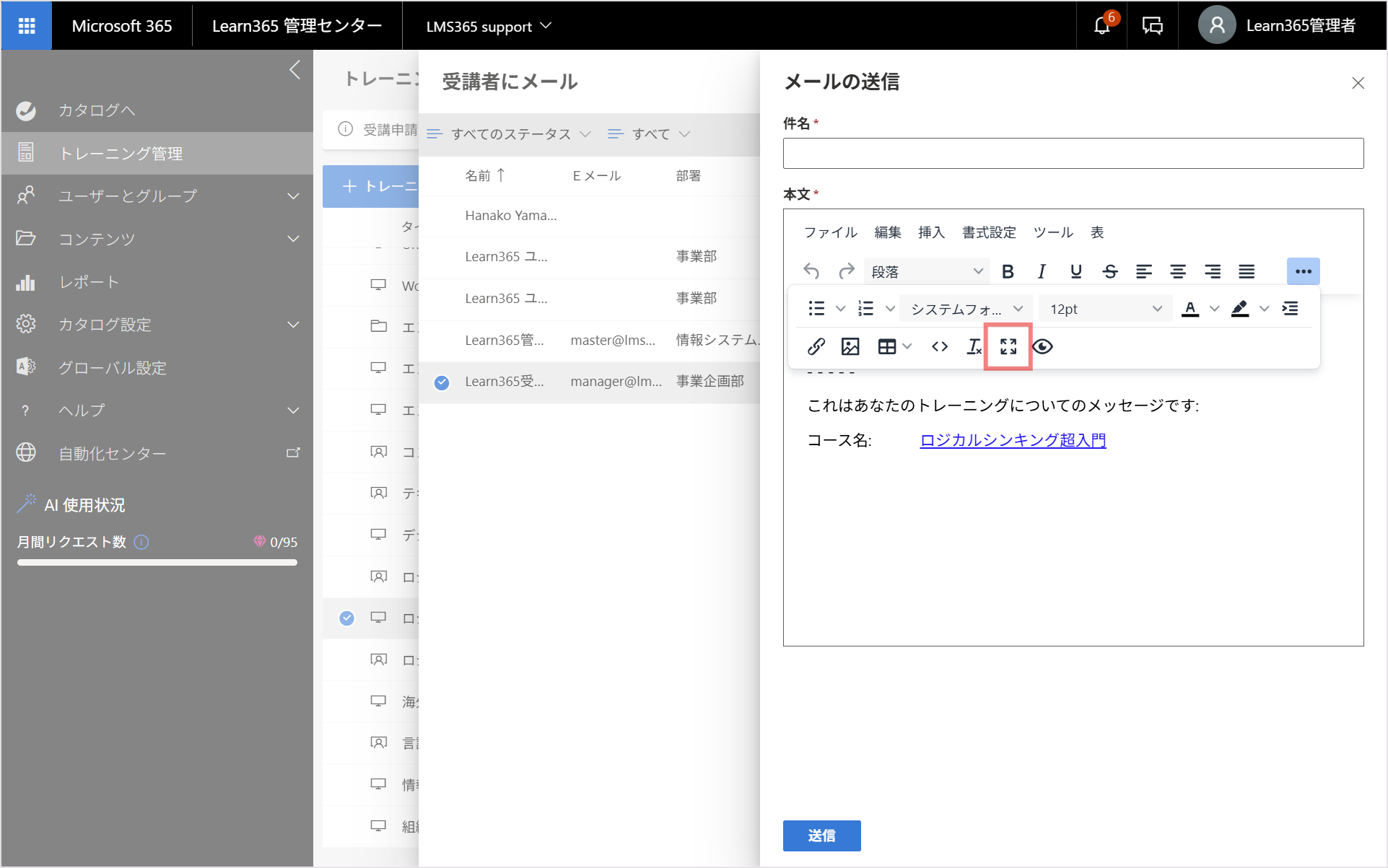
Task: Open the source code view icon
Action: click(940, 347)
